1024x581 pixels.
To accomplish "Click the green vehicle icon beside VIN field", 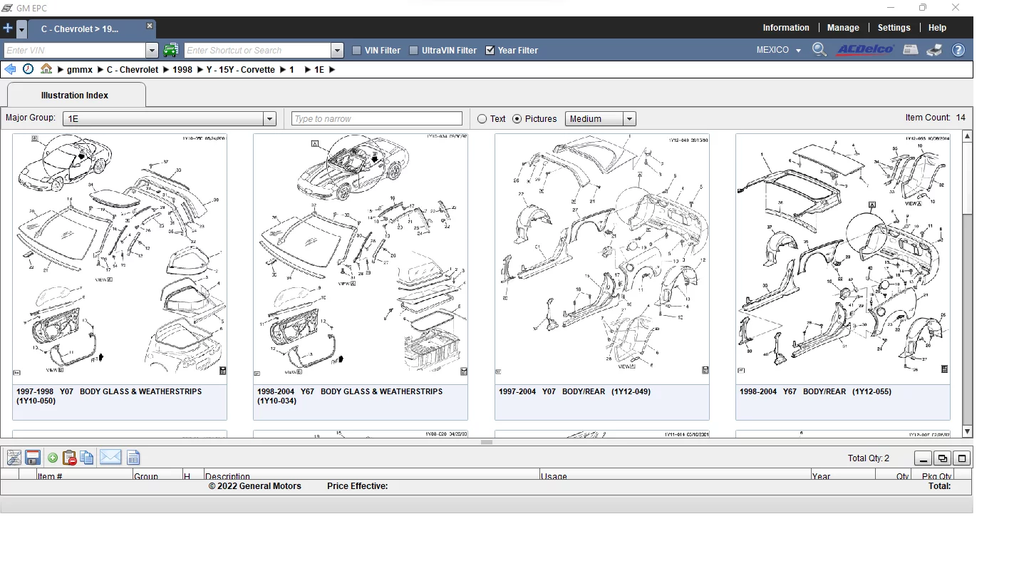I will (x=171, y=50).
